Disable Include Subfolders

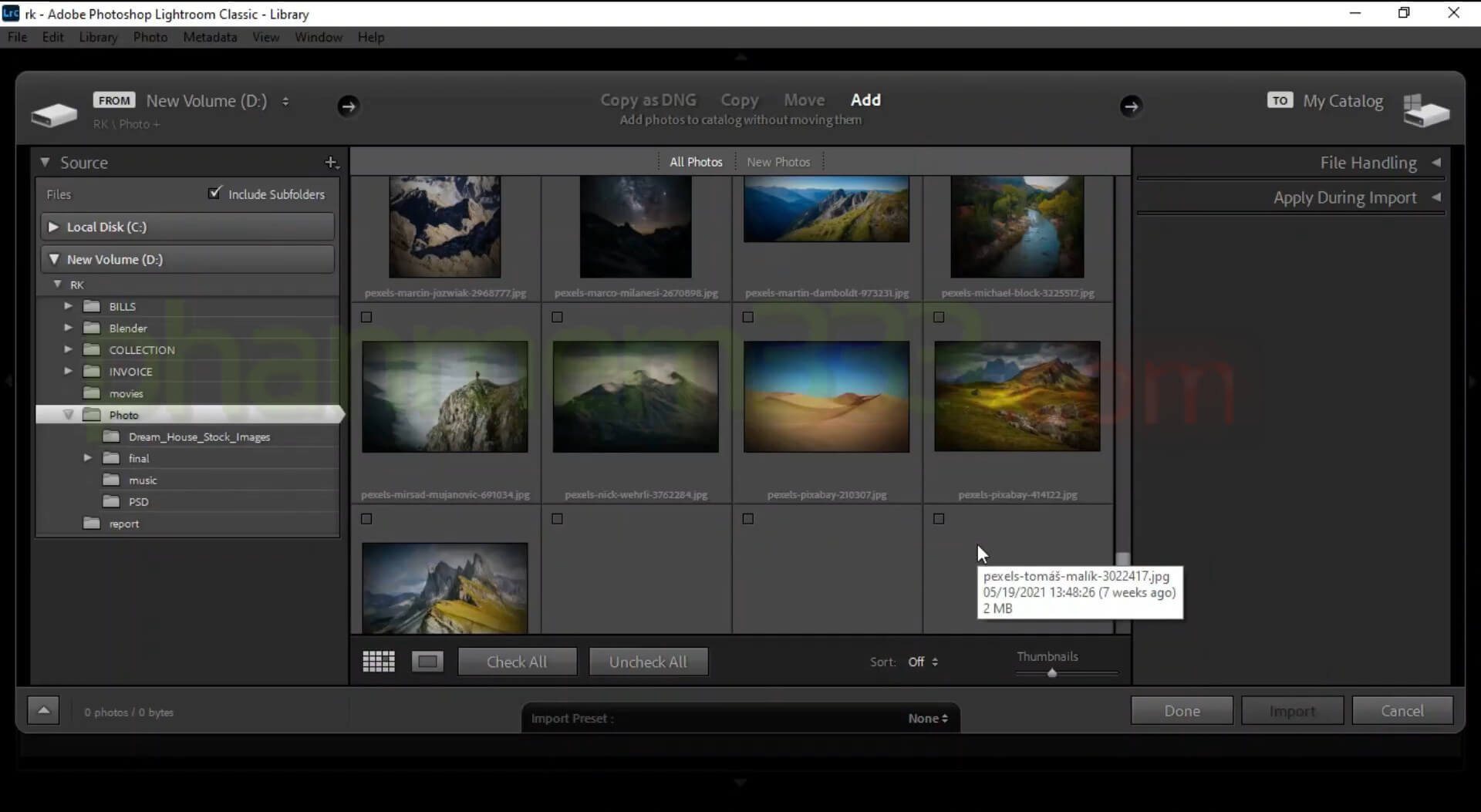click(215, 193)
